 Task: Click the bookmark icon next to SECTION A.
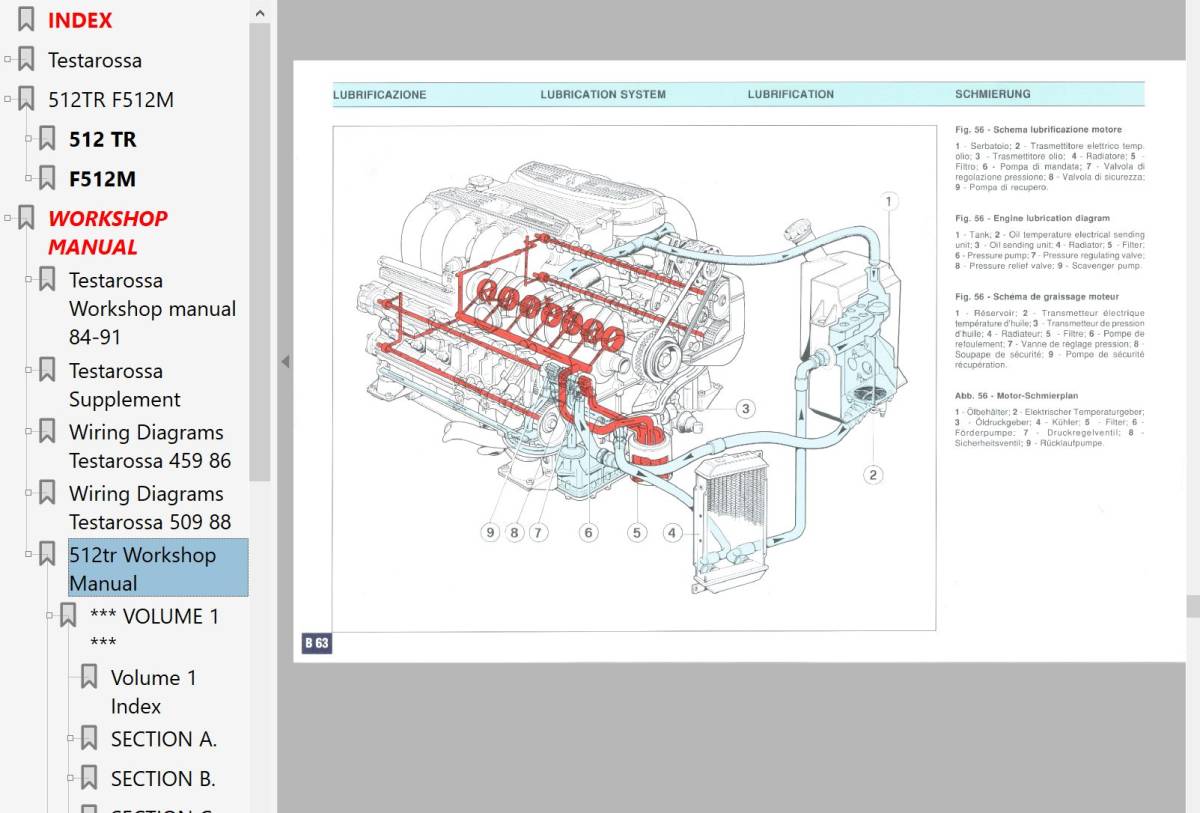pyautogui.click(x=89, y=739)
